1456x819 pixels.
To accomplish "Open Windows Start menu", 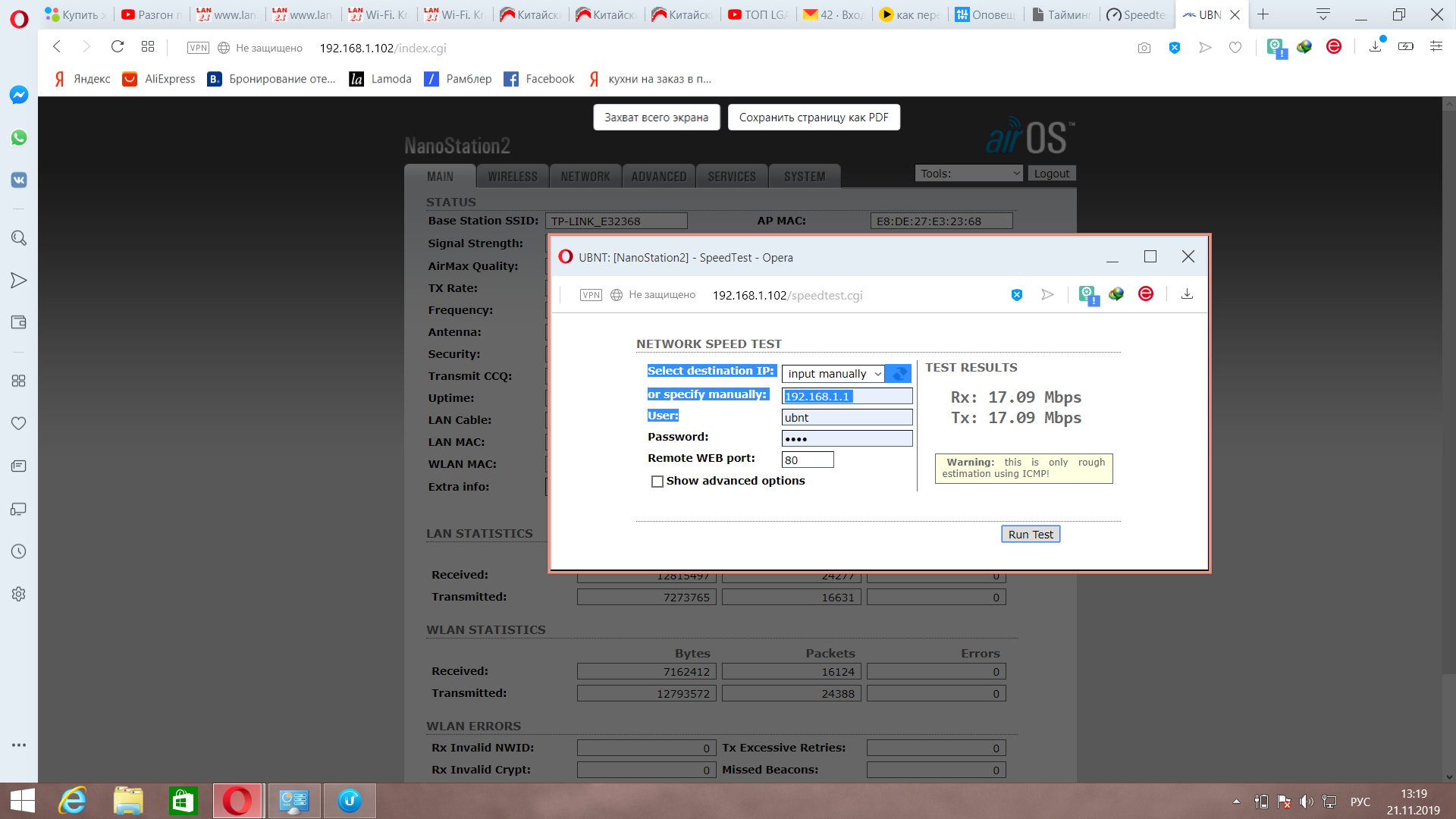I will point(22,801).
